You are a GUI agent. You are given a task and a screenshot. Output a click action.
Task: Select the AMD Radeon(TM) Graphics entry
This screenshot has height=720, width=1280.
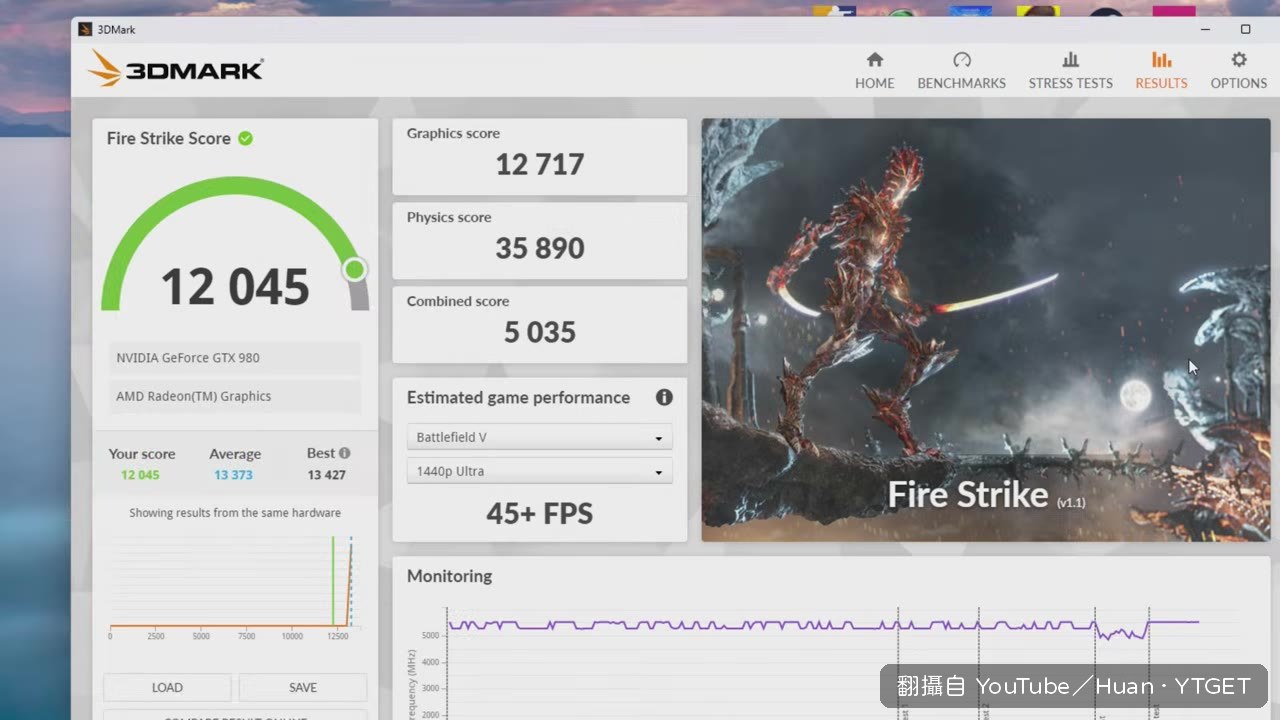tap(235, 396)
